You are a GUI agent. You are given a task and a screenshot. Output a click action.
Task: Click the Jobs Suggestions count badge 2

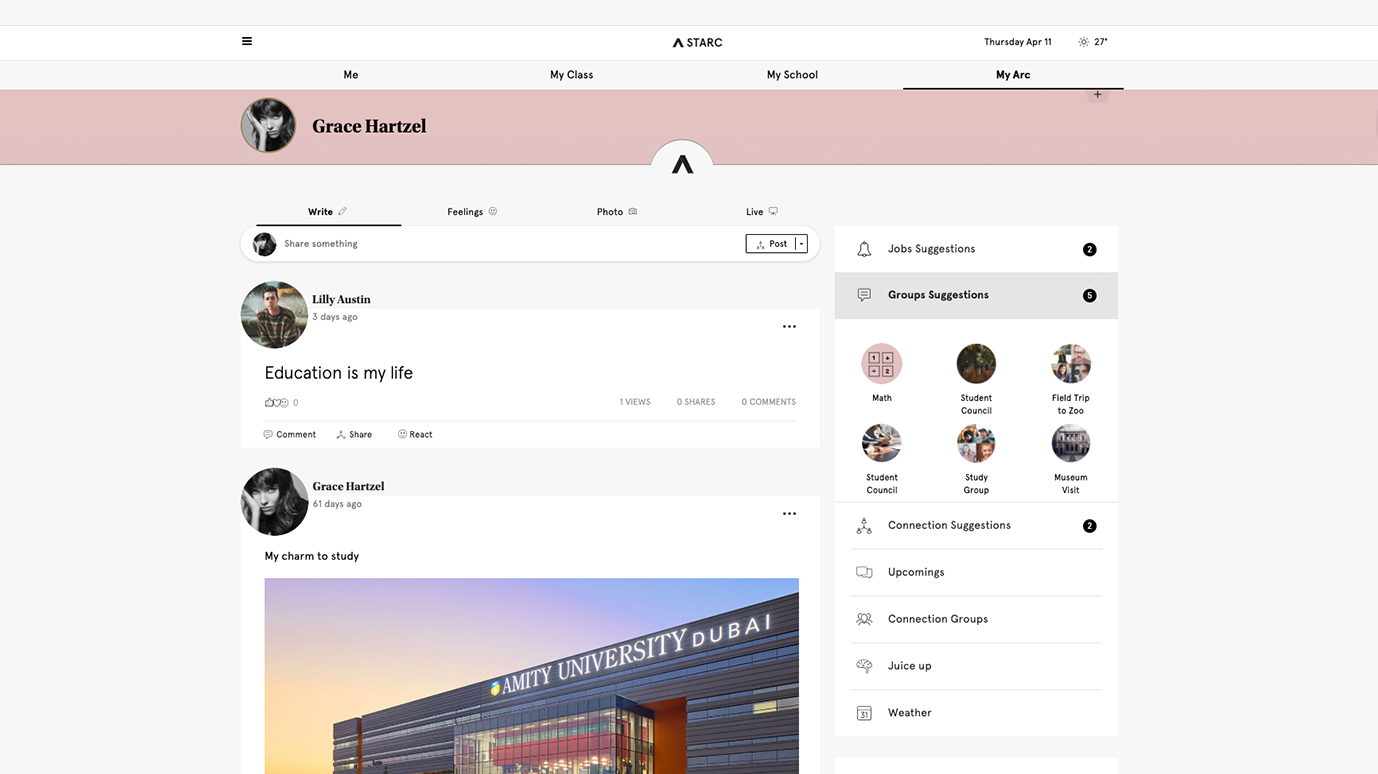click(x=1090, y=250)
